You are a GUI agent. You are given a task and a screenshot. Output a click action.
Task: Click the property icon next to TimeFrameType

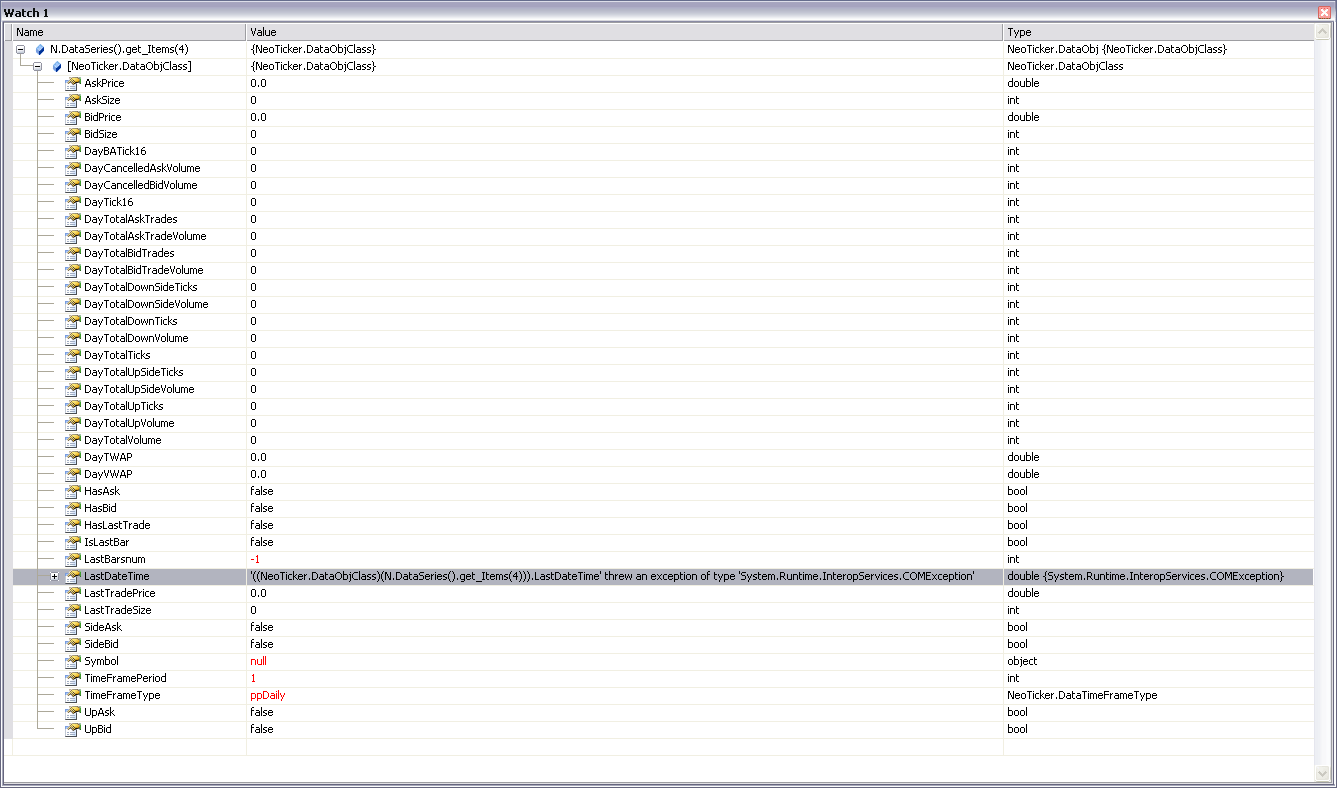pos(71,695)
